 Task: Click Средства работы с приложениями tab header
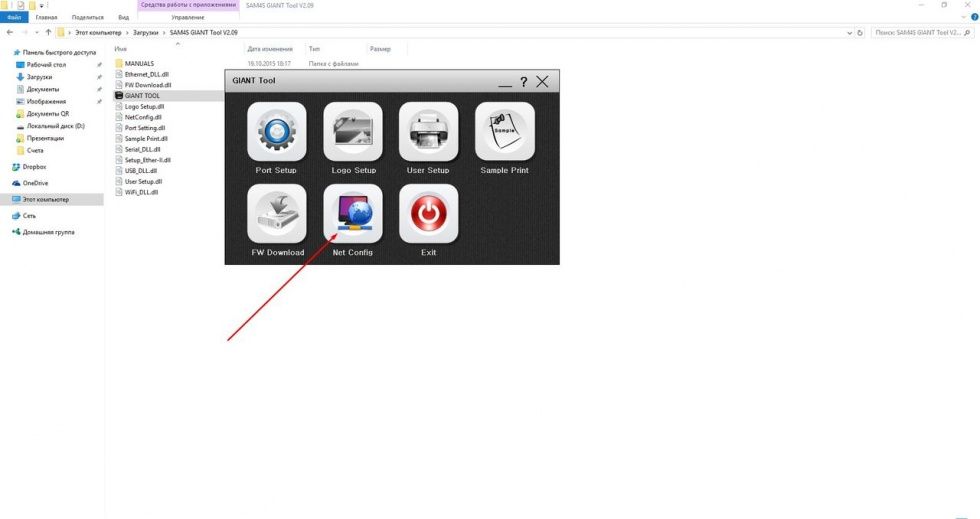pyautogui.click(x=188, y=5)
